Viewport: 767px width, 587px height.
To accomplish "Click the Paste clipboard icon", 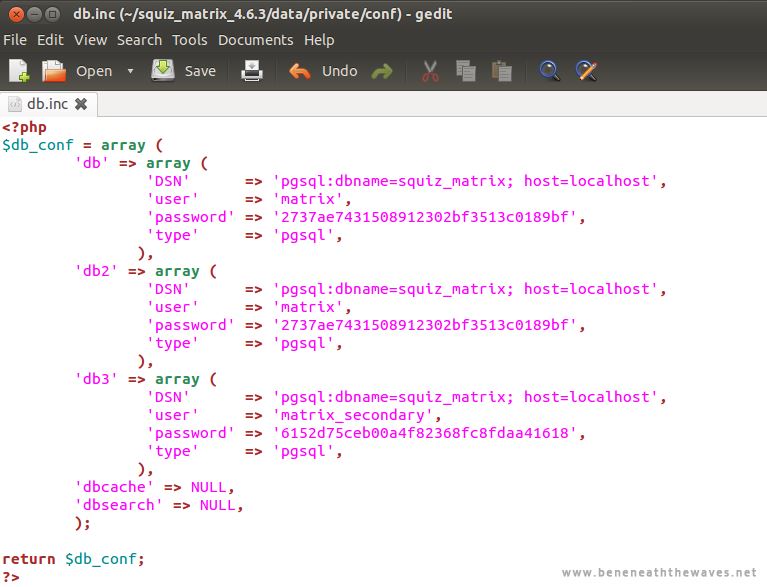I will click(501, 71).
